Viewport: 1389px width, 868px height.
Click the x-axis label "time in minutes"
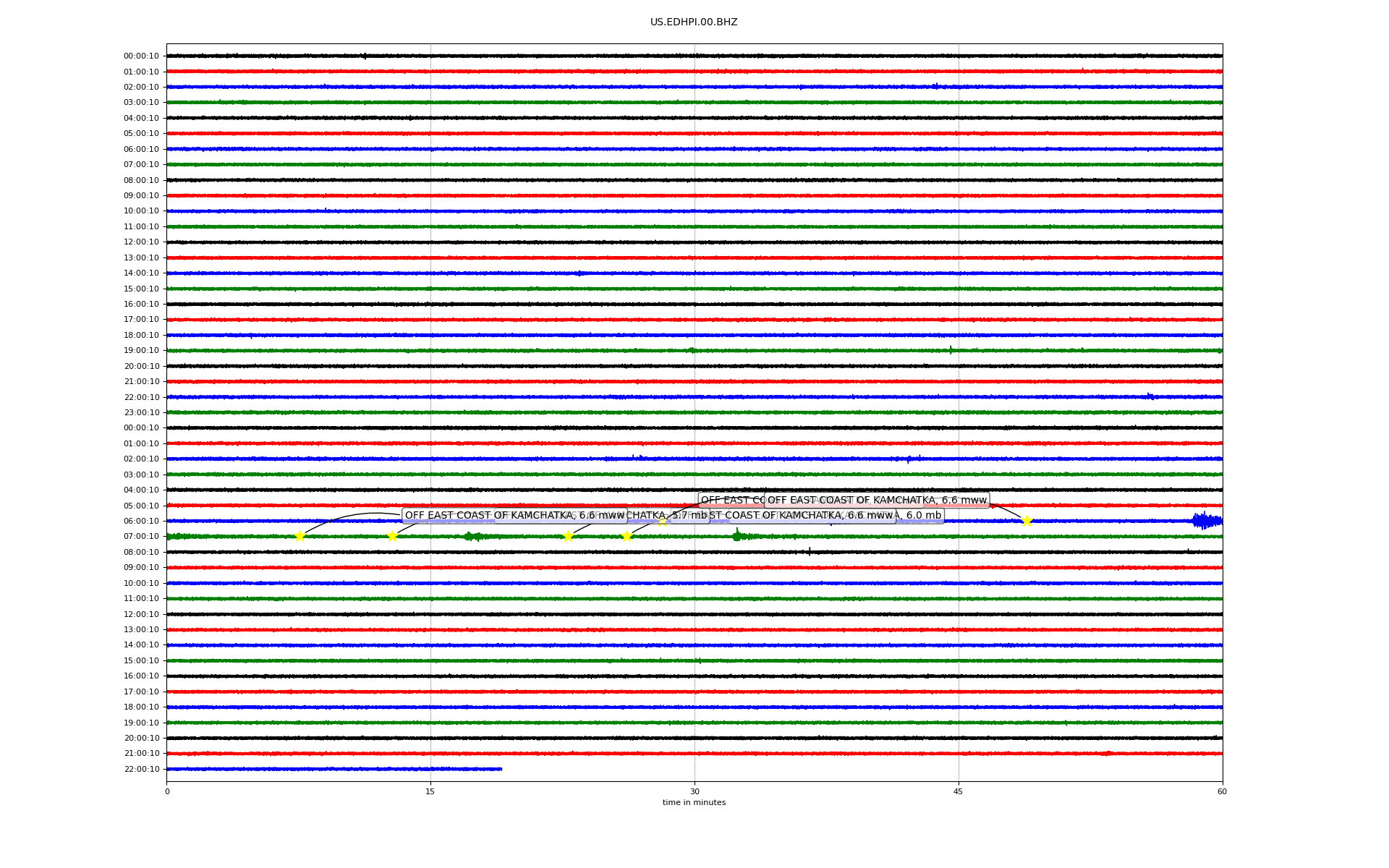[x=694, y=802]
